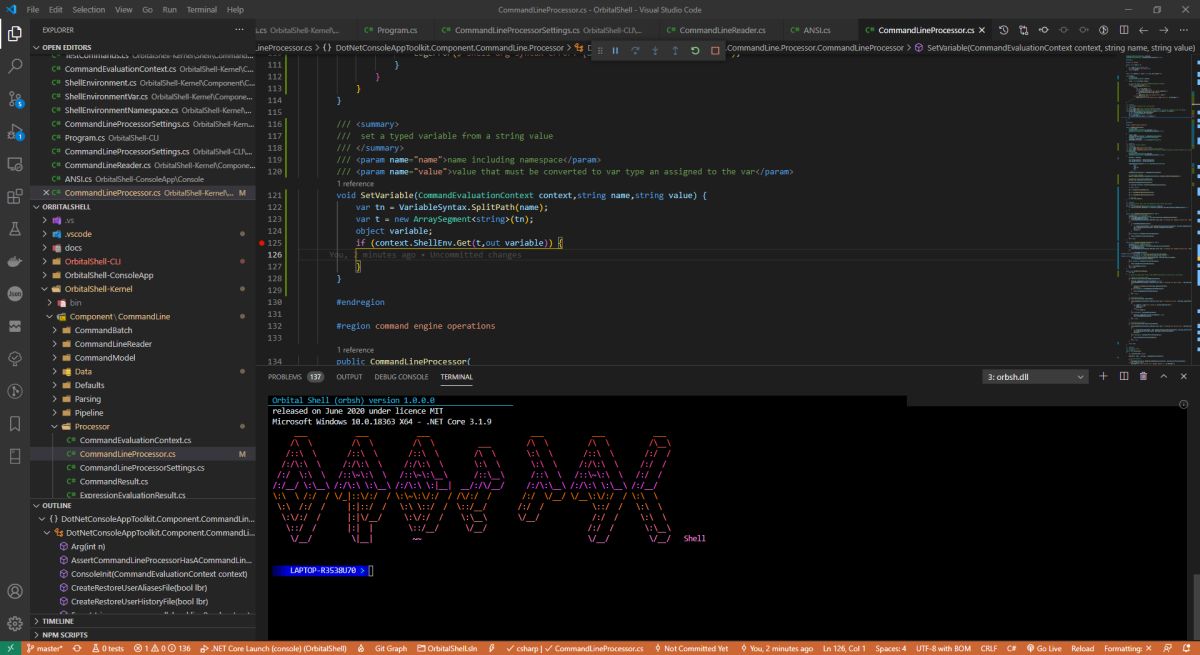Navigate back with left arrow icon
Viewport: 1200px width, 655px height.
pos(1144,30)
